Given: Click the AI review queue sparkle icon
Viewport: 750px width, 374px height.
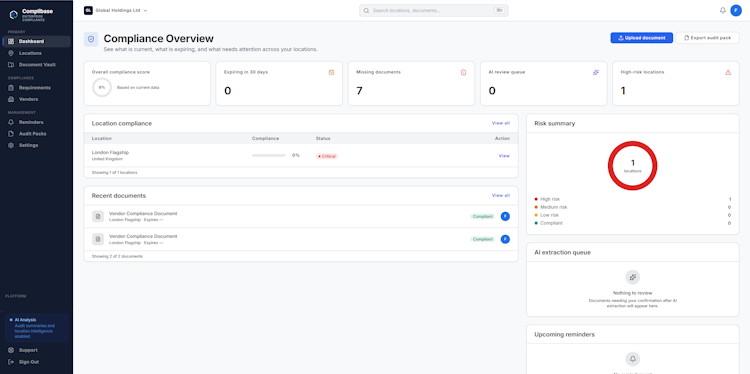Looking at the screenshot, I should pos(596,72).
